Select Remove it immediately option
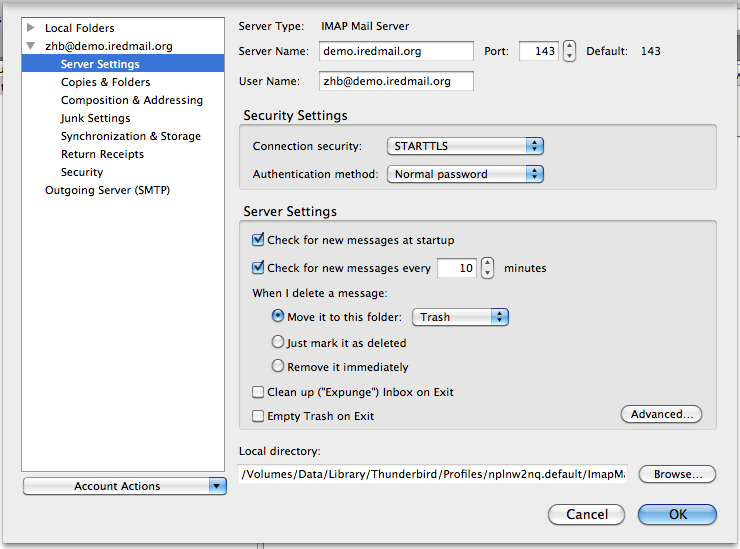 pos(278,366)
